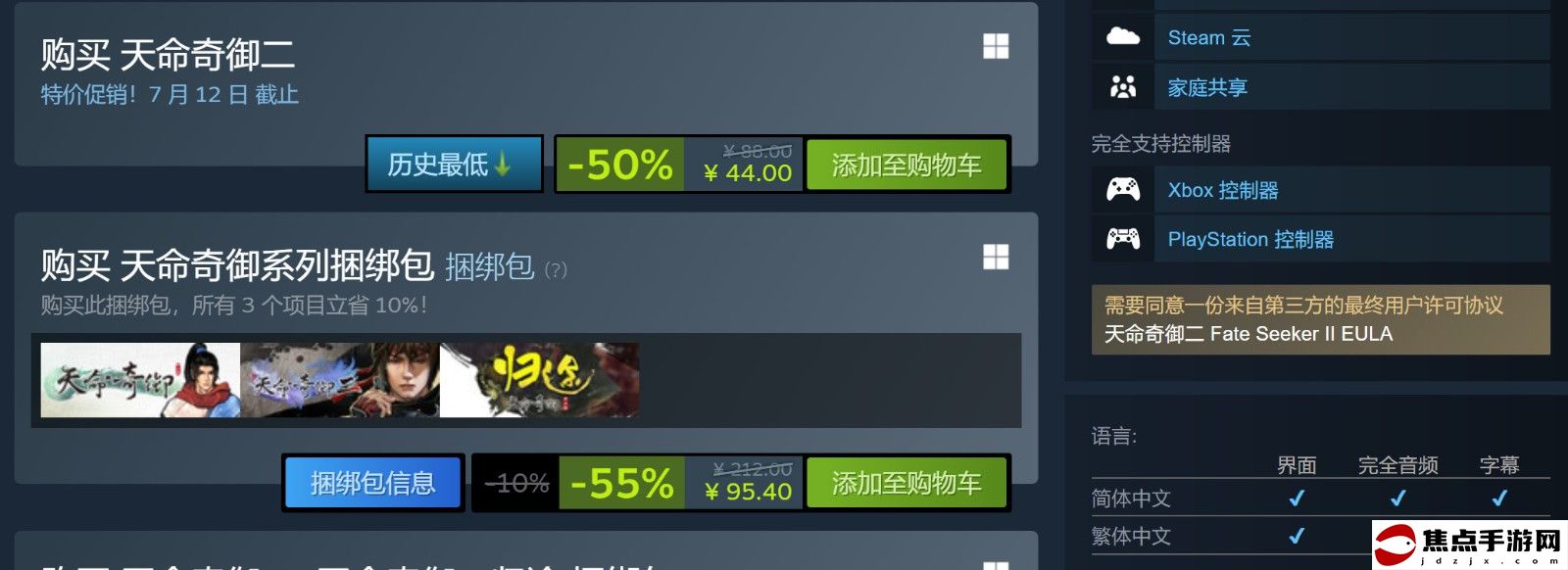
Task: Click the Steam Cloud icon
Action: (1123, 37)
